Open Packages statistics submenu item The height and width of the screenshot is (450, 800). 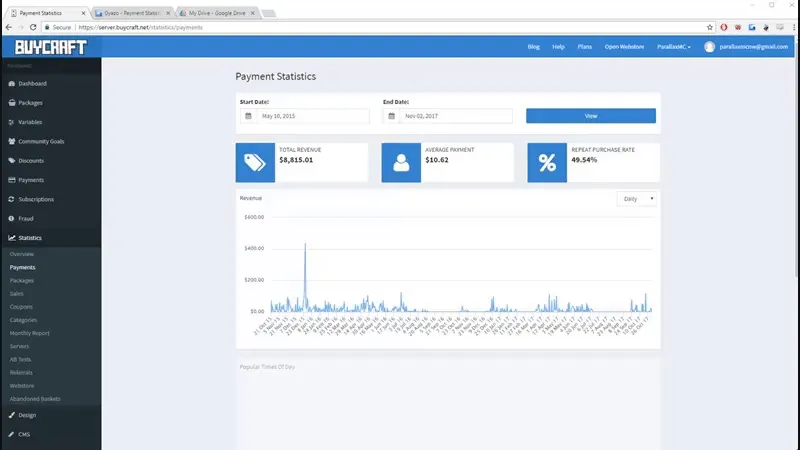point(21,281)
